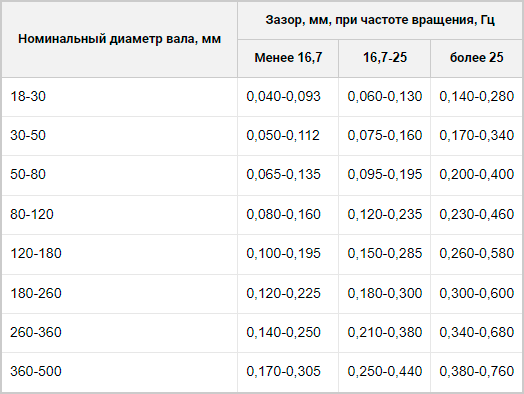Click the '180-260' diameter cell
524x394 pixels.
click(x=119, y=294)
